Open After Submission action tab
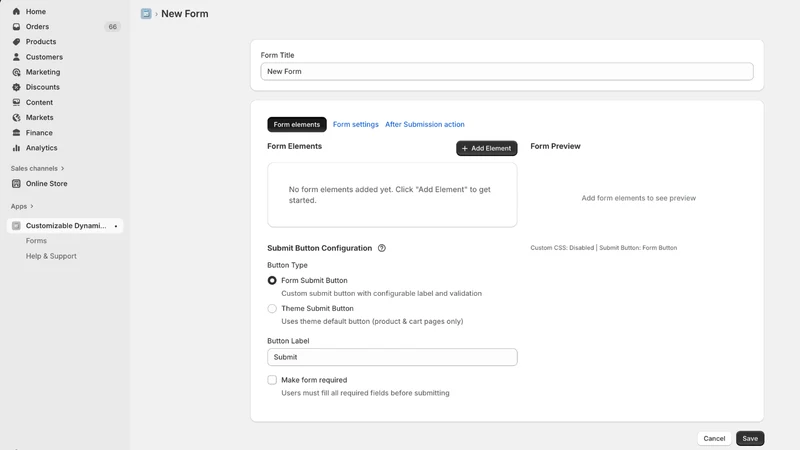Viewport: 800px width, 450px height. click(424, 124)
